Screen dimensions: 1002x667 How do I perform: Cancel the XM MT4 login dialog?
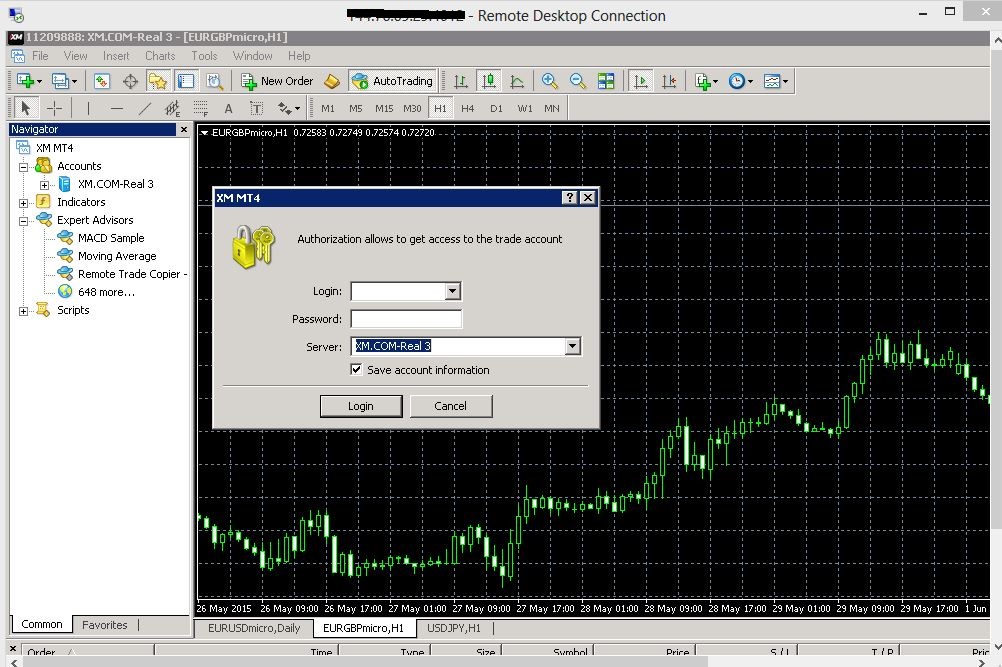pyautogui.click(x=451, y=406)
